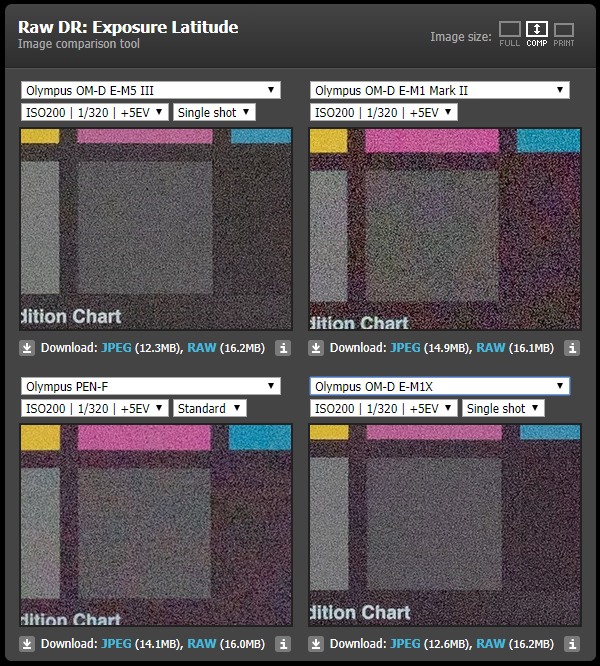The width and height of the screenshot is (600, 666).
Task: Download E-M5 III JPEG file
Action: click(x=116, y=348)
